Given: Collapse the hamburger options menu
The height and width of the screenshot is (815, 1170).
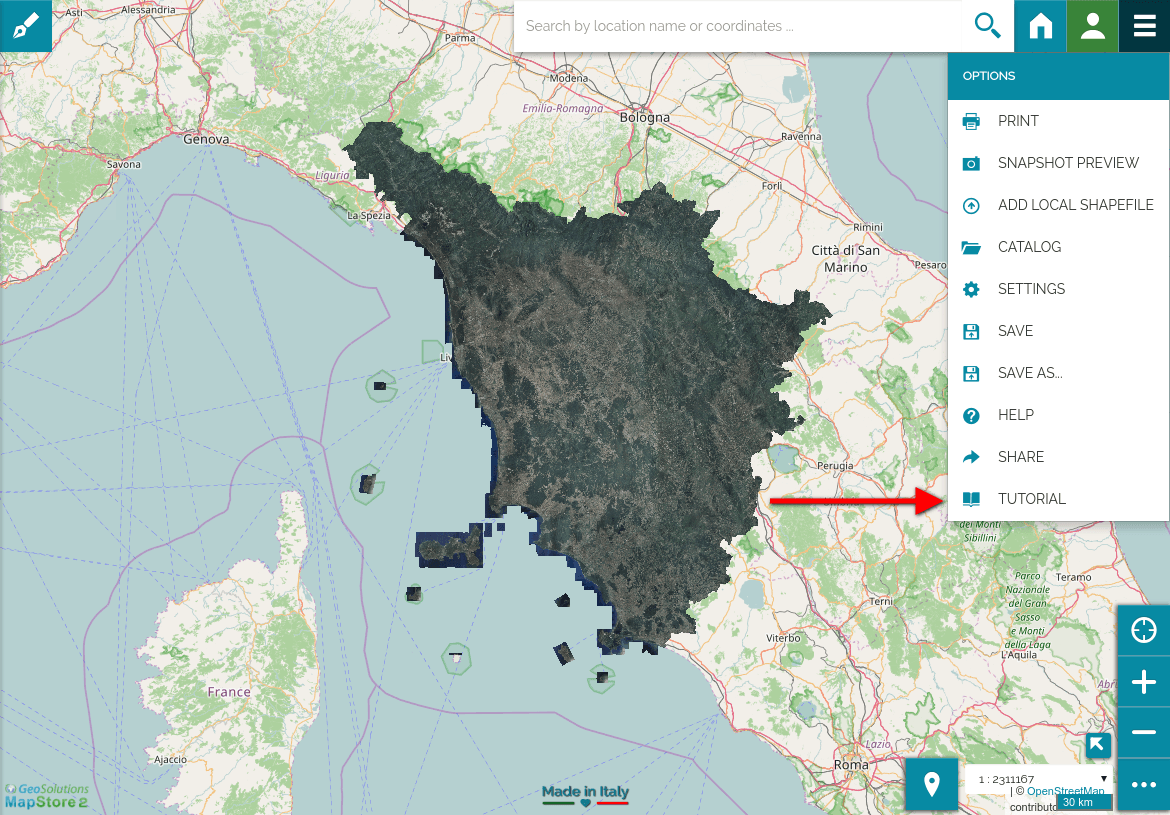Looking at the screenshot, I should coord(1144,26).
